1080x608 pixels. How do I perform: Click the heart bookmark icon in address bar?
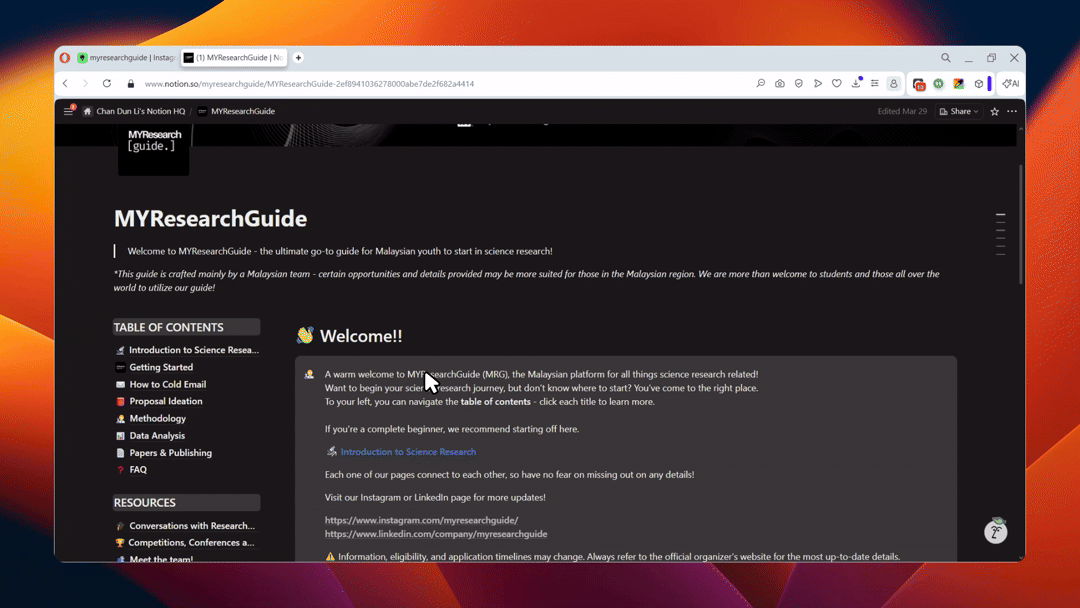point(837,84)
